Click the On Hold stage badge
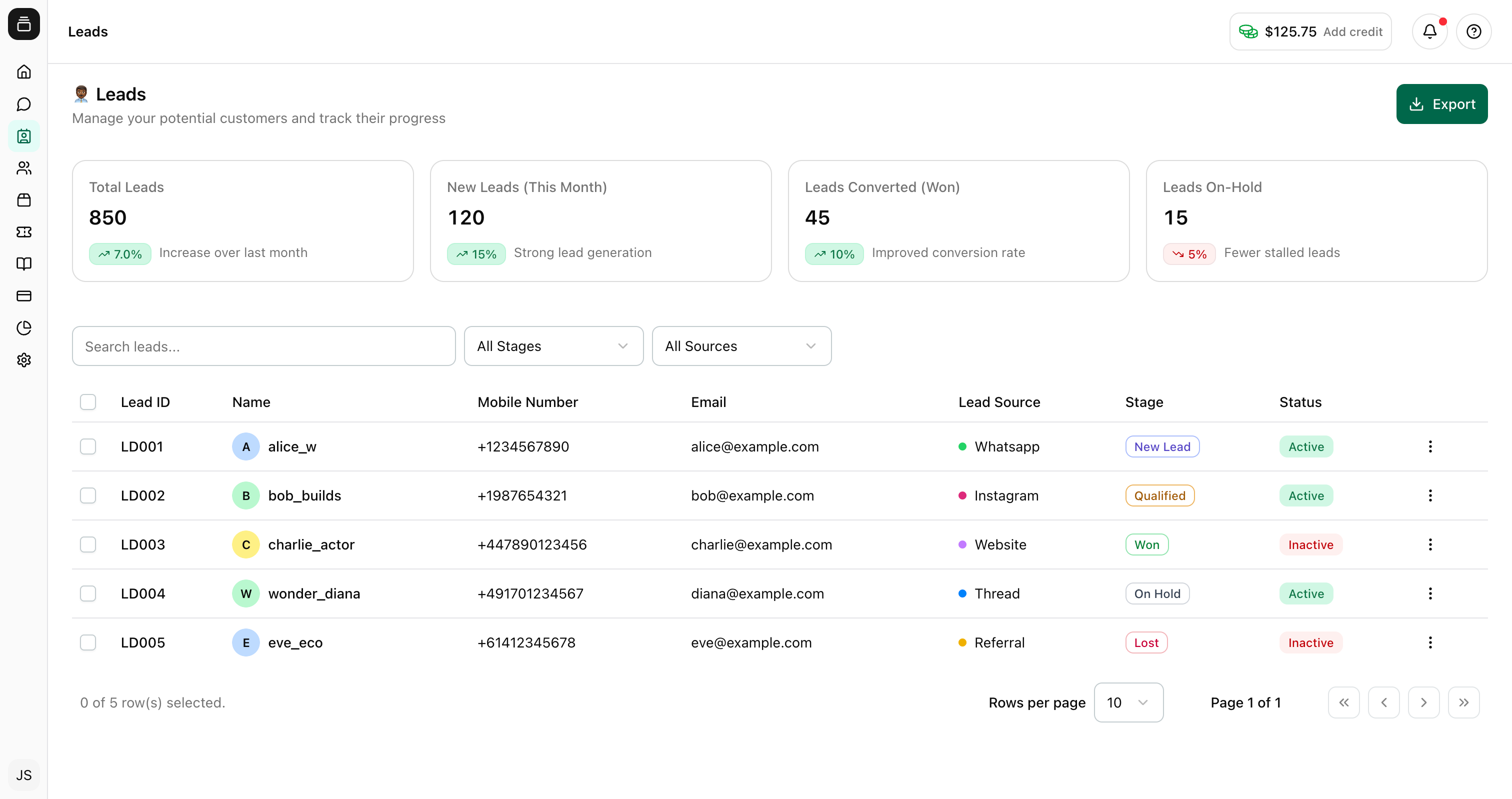Screen dimensions: 1512x799 [x=1157, y=593]
